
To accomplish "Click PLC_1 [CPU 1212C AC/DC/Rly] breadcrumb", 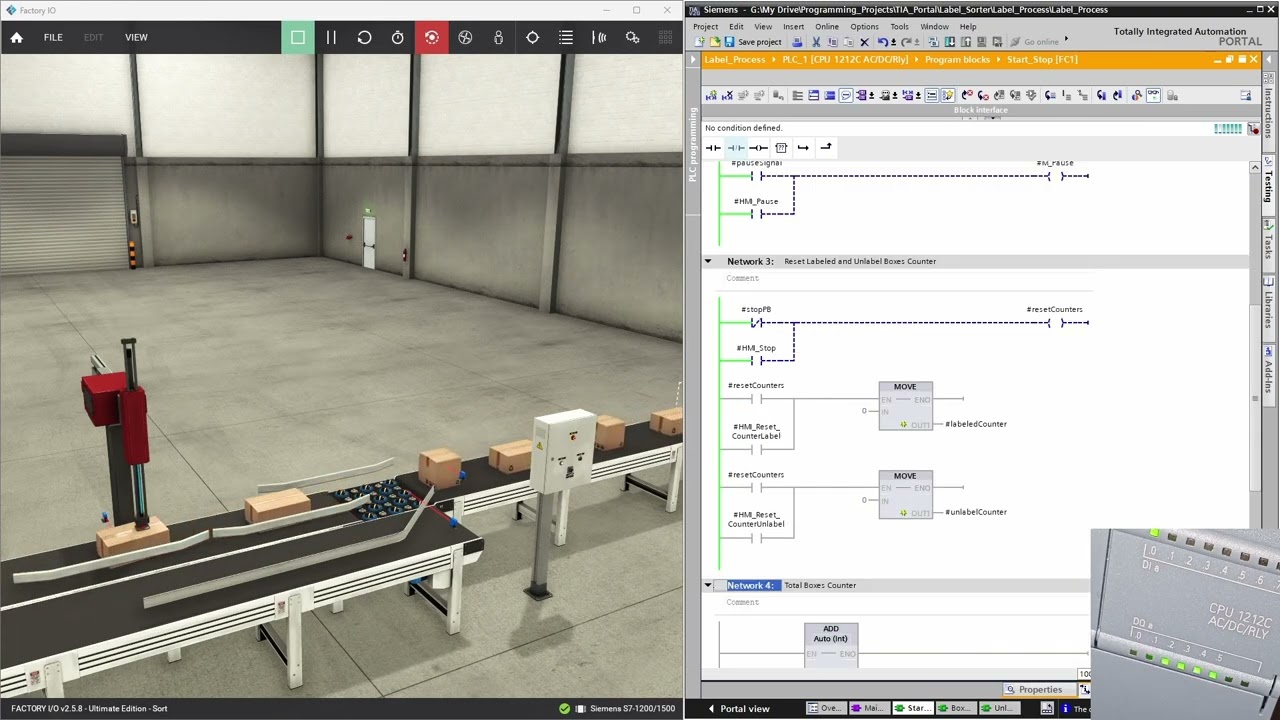I will pos(845,60).
